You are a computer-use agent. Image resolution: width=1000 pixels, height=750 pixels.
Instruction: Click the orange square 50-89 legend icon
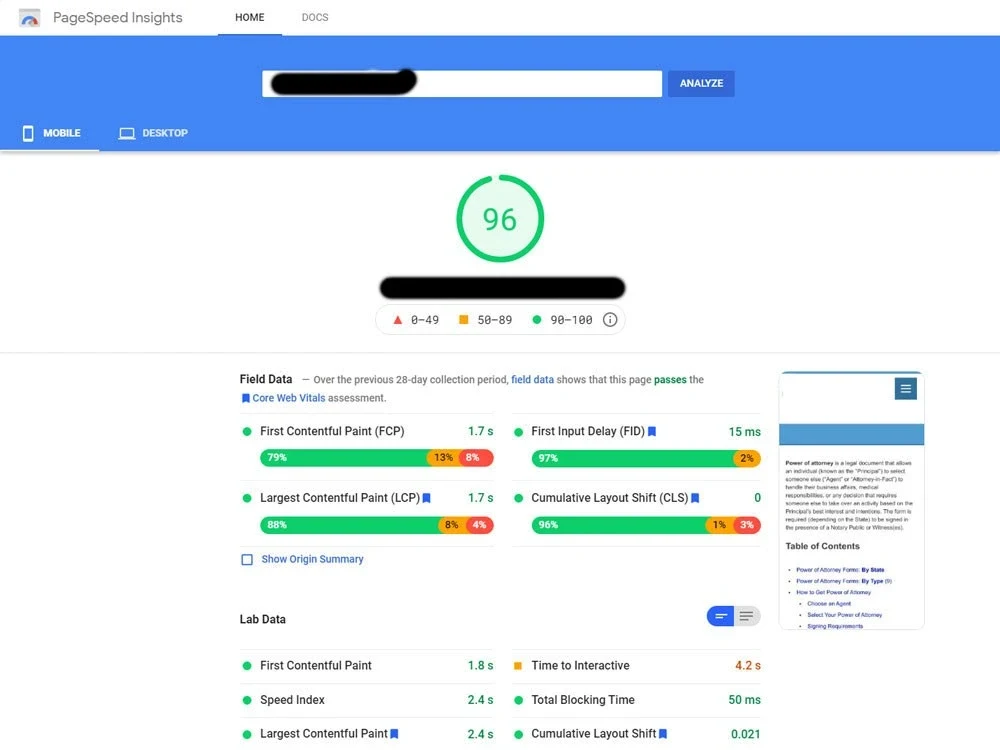point(464,320)
